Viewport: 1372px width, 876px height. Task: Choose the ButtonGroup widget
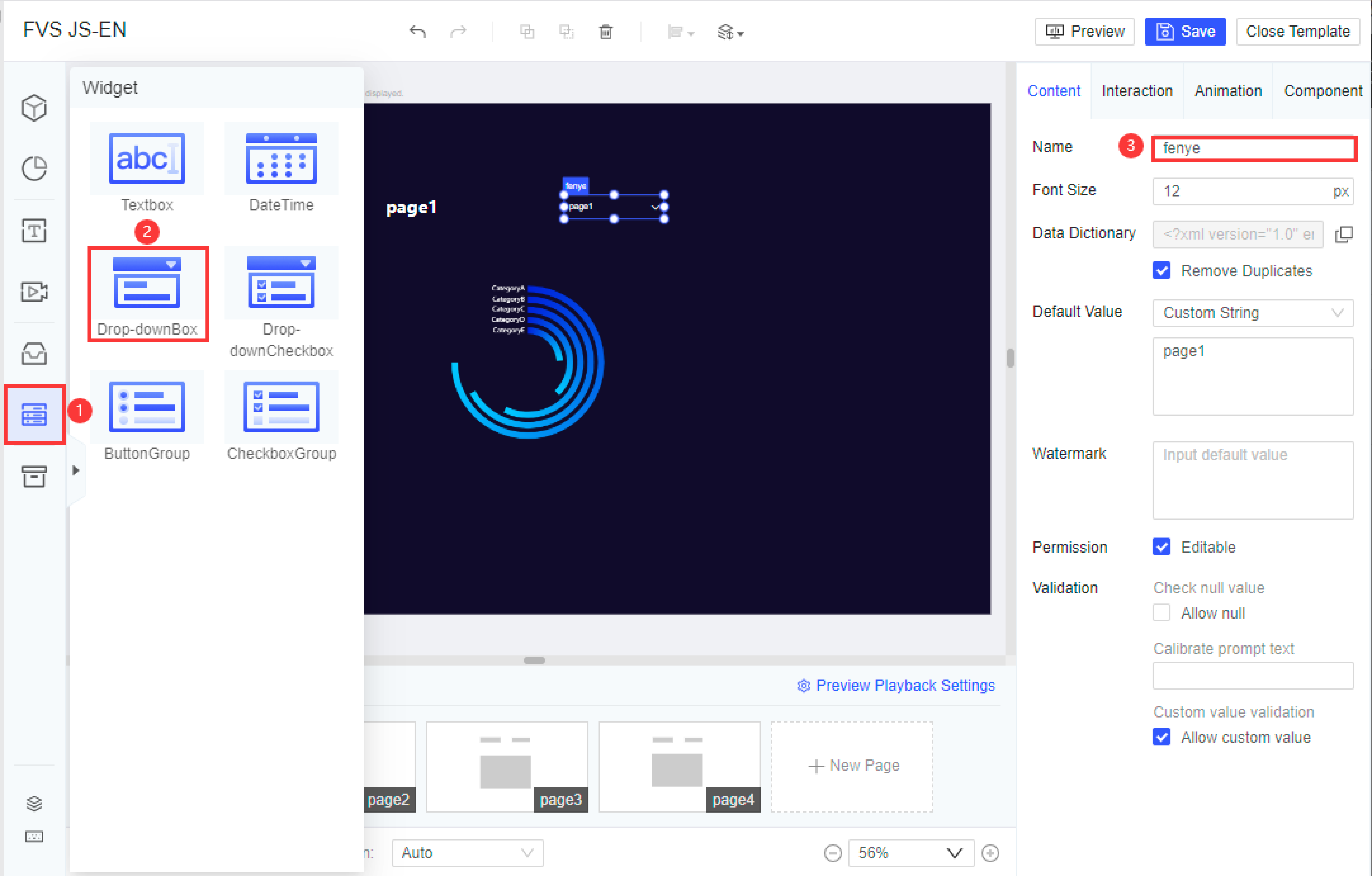click(147, 417)
